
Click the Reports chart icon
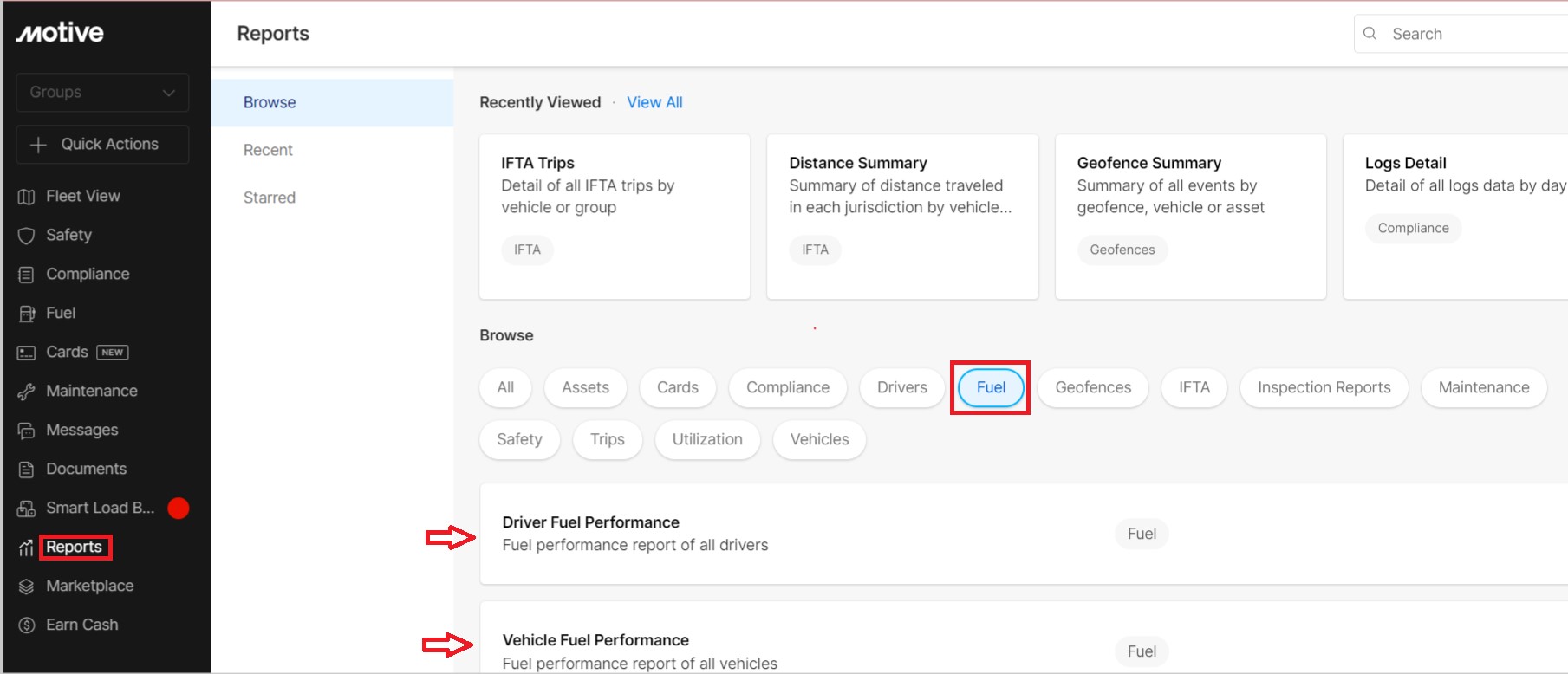[26, 548]
